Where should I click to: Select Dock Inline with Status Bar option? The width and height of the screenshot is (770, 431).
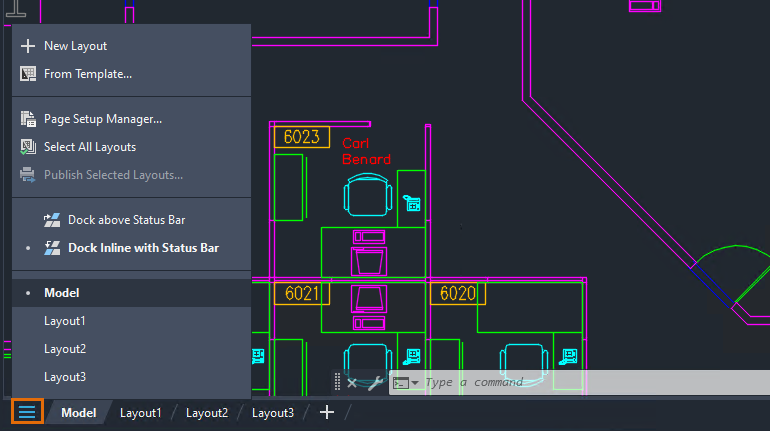pyautogui.click(x=131, y=248)
